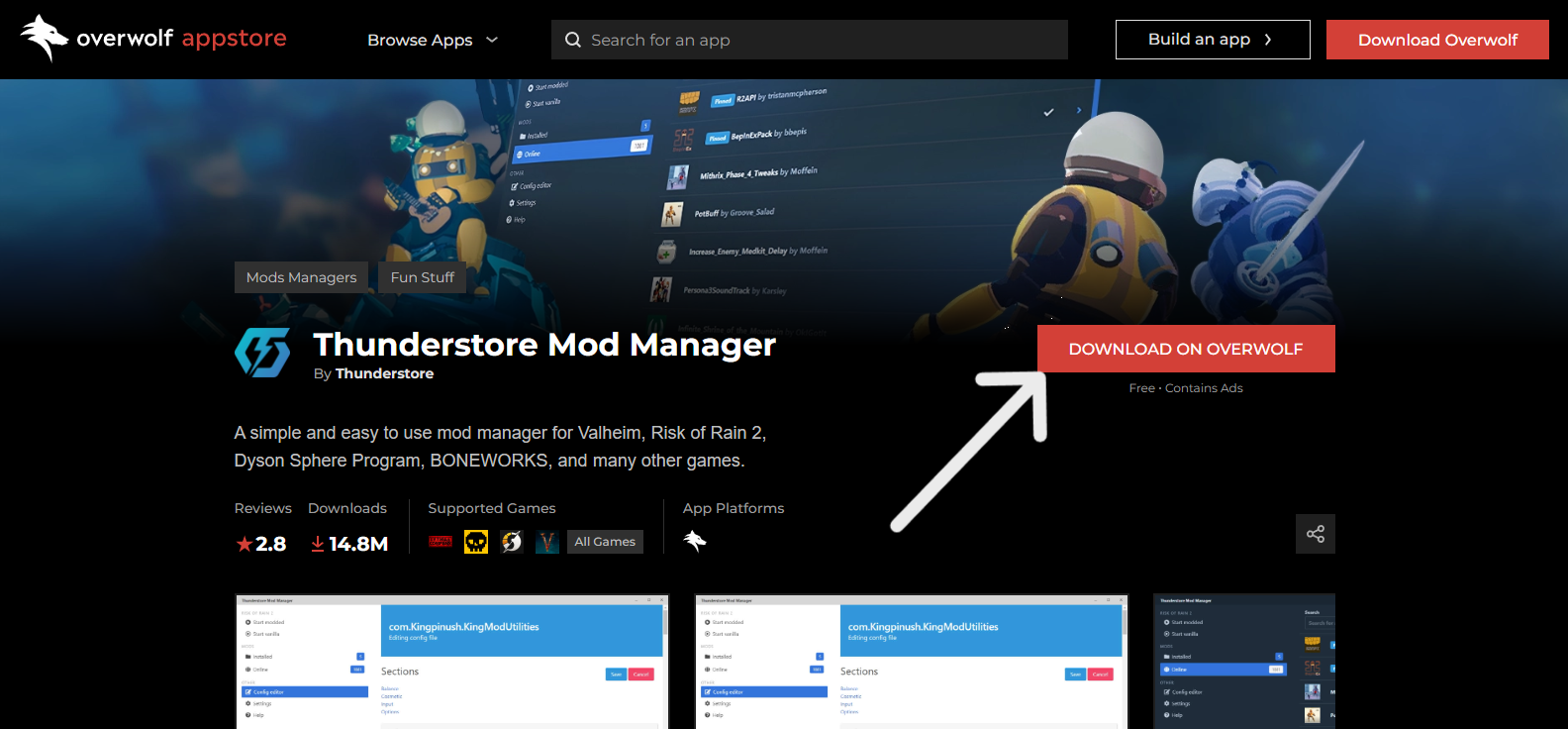Click the 14.8M downloads count
The height and width of the screenshot is (729, 1568).
point(358,544)
